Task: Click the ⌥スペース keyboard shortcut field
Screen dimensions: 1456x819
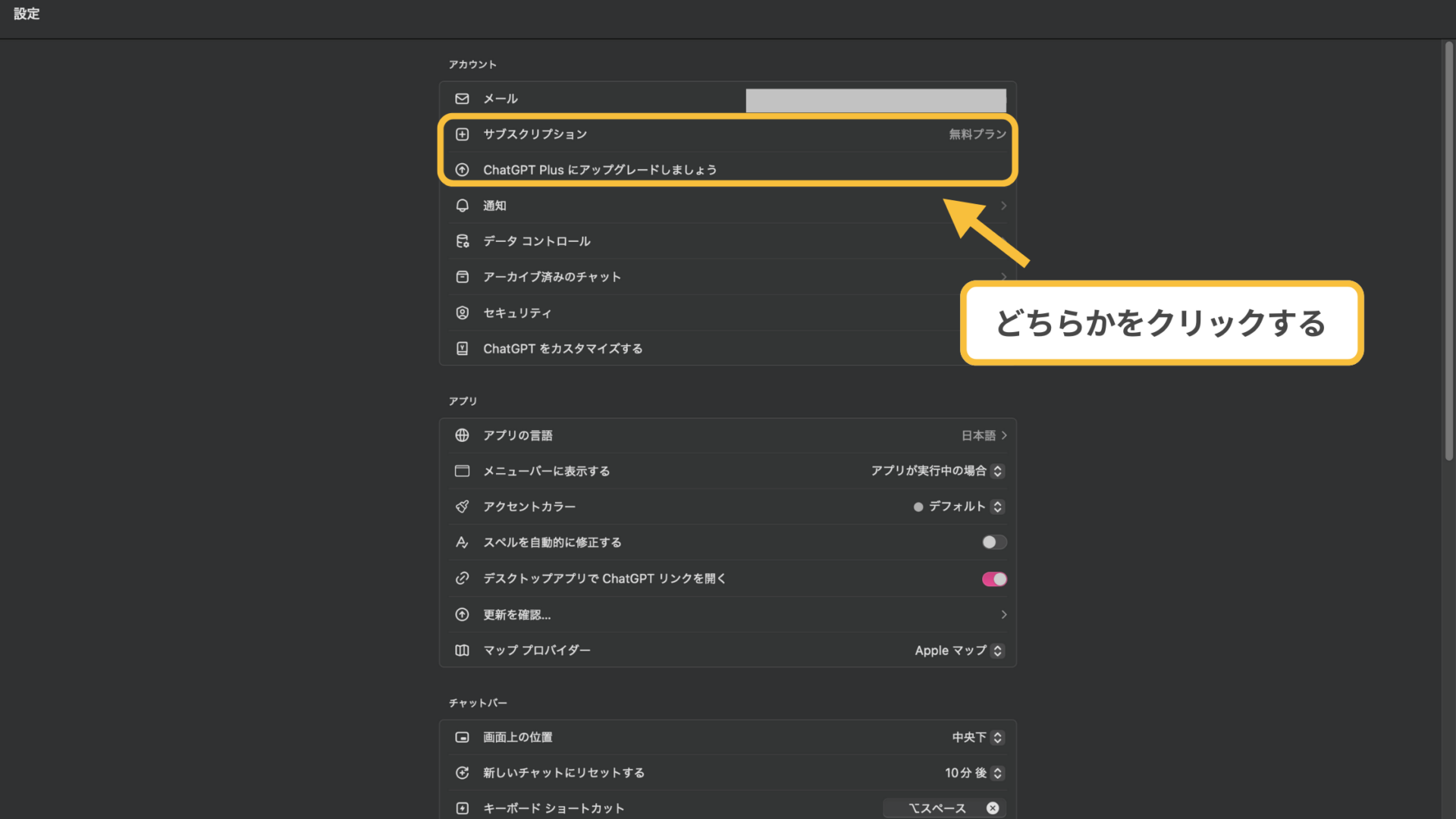Action: 940,808
